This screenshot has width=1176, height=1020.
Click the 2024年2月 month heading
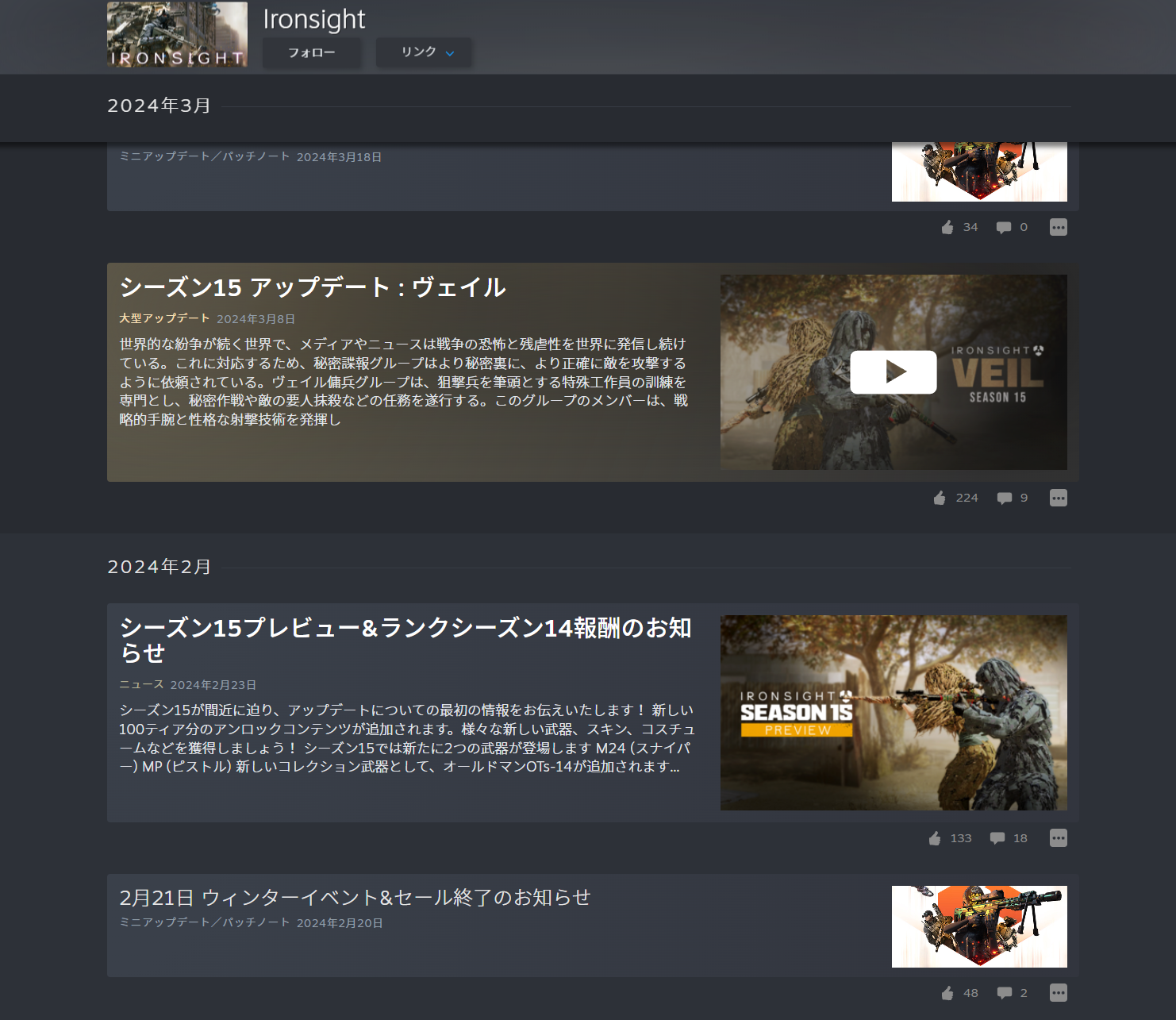click(x=159, y=567)
